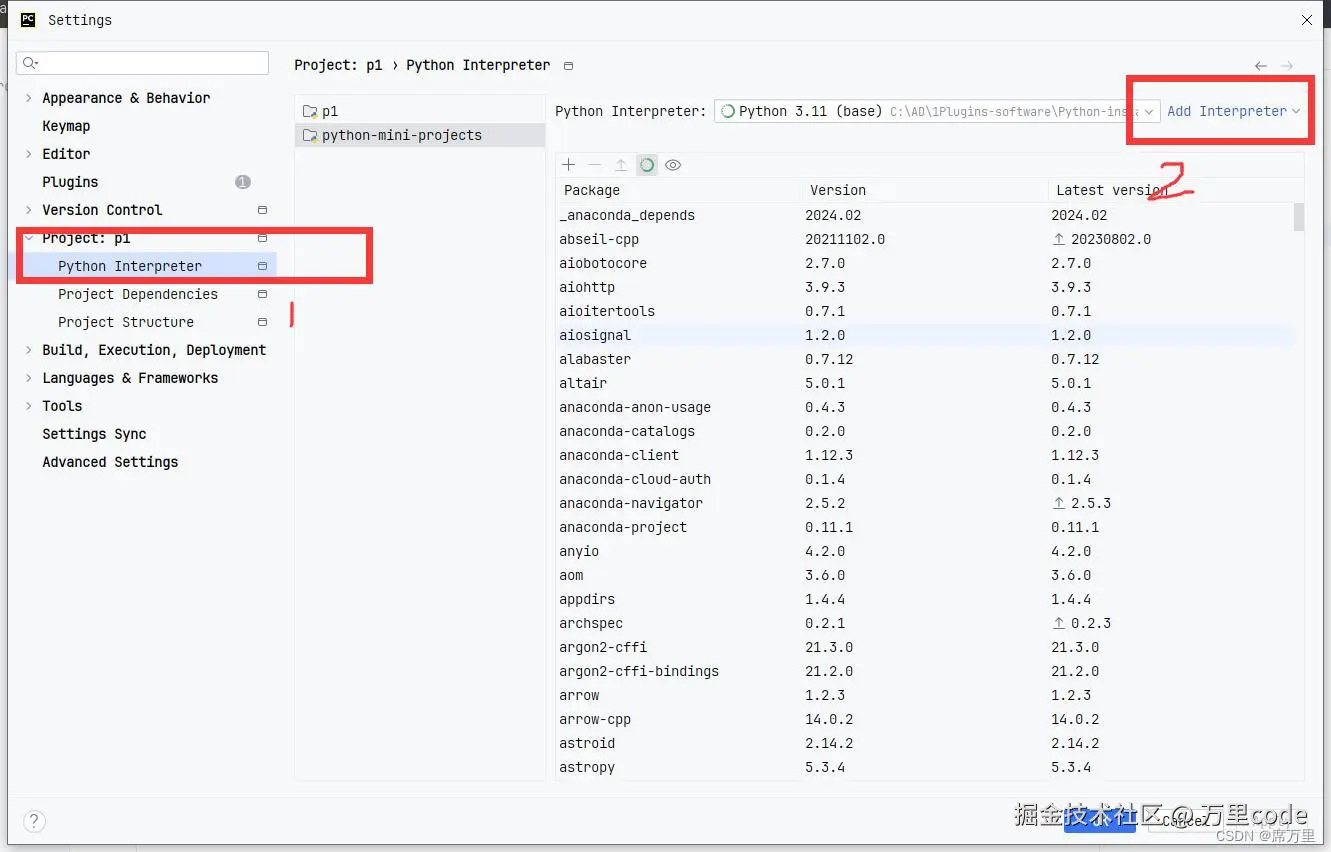Select the archspec package row
Image resolution: width=1331 pixels, height=852 pixels.
tap(925, 623)
